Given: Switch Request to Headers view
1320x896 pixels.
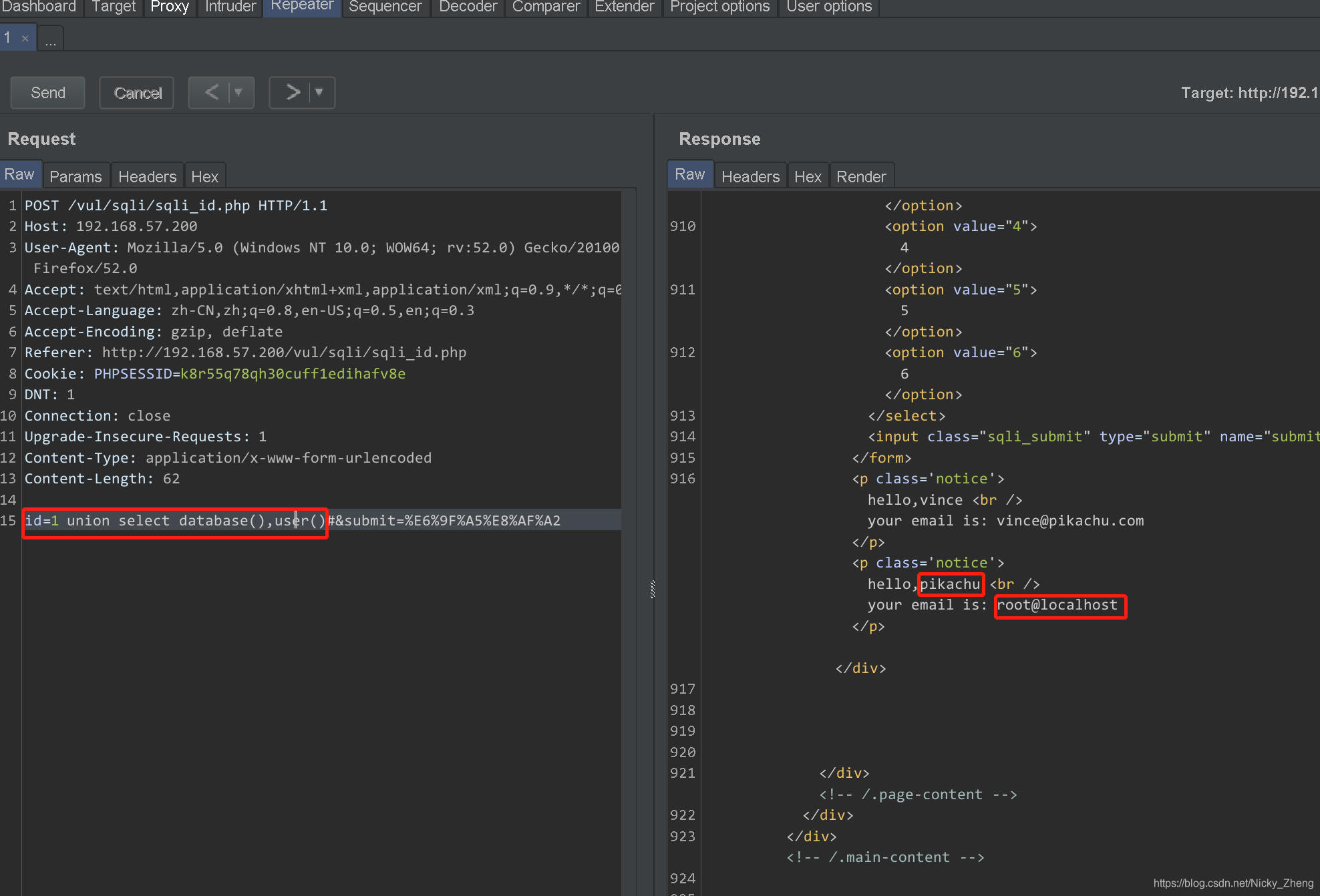Looking at the screenshot, I should tap(147, 177).
